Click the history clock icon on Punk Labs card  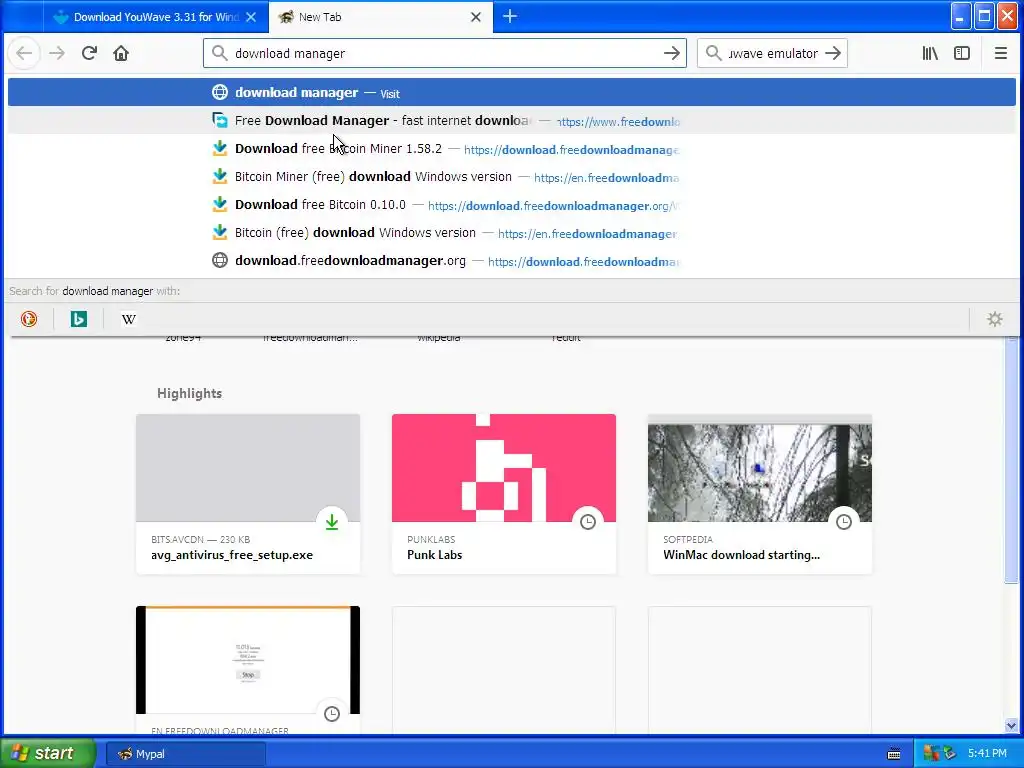pyautogui.click(x=588, y=522)
